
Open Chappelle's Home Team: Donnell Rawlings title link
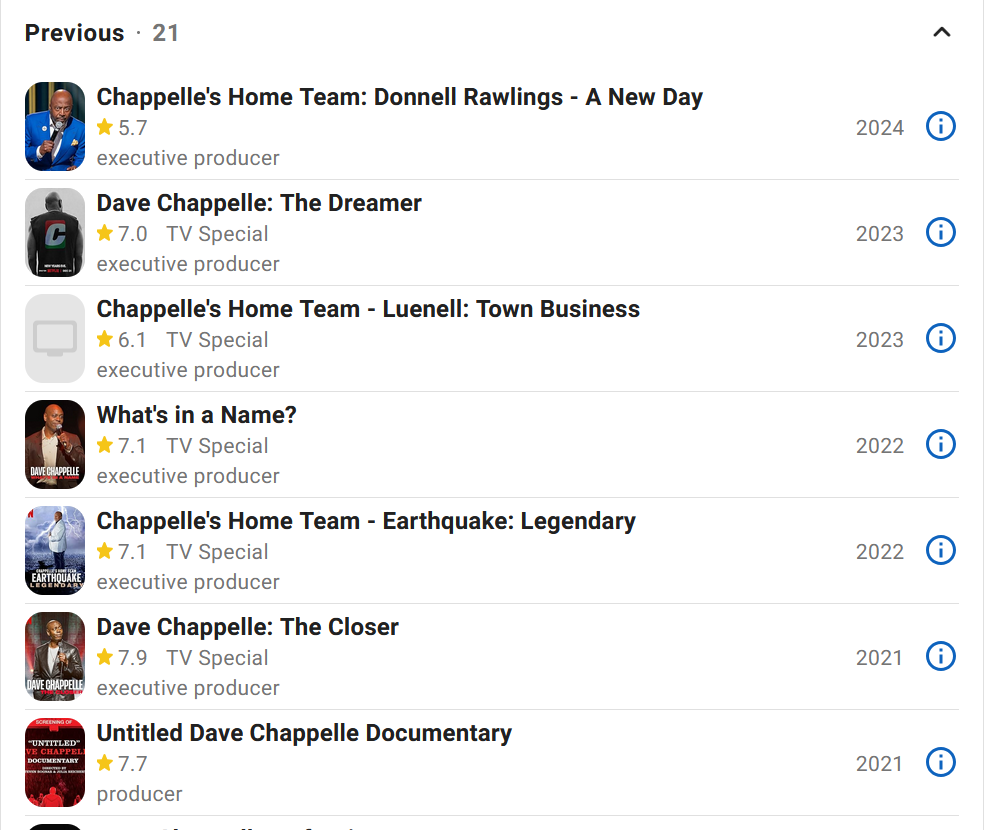(399, 97)
